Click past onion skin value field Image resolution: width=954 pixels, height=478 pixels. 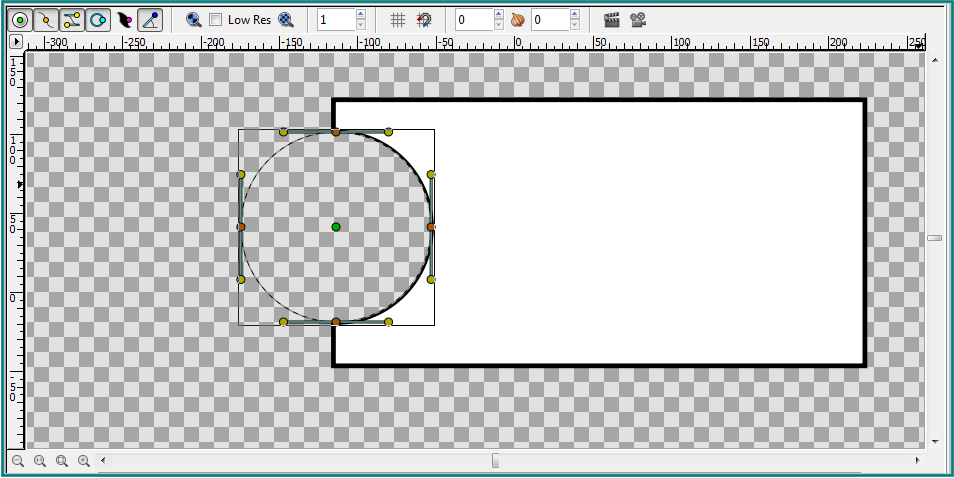click(x=474, y=20)
